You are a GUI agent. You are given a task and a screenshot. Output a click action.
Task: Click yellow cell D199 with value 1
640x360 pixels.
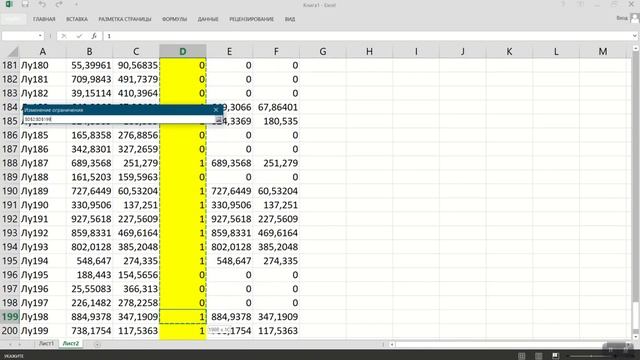182,317
